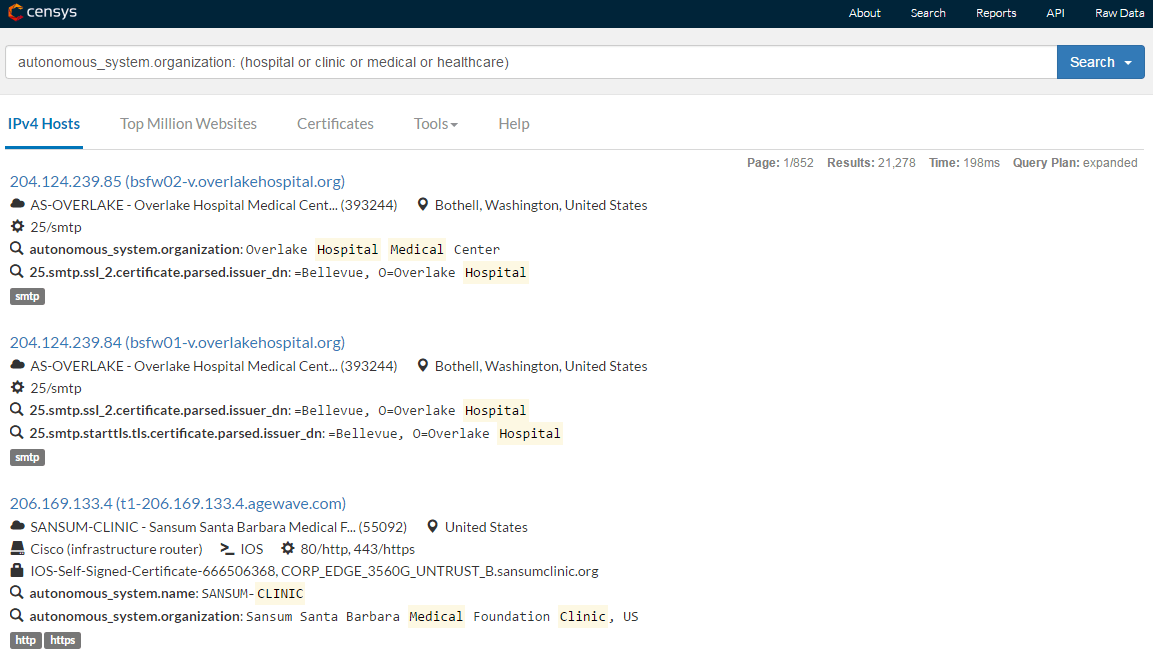Open the Certificates tab

pyautogui.click(x=335, y=124)
